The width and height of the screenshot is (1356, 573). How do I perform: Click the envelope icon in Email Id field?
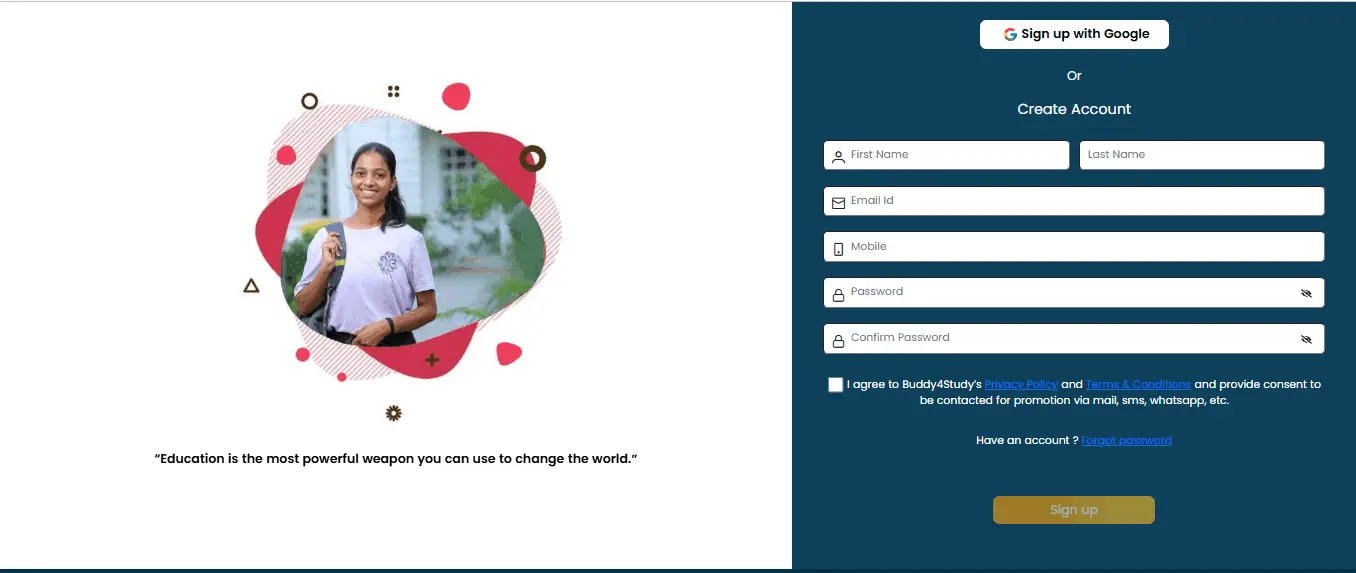tap(838, 203)
